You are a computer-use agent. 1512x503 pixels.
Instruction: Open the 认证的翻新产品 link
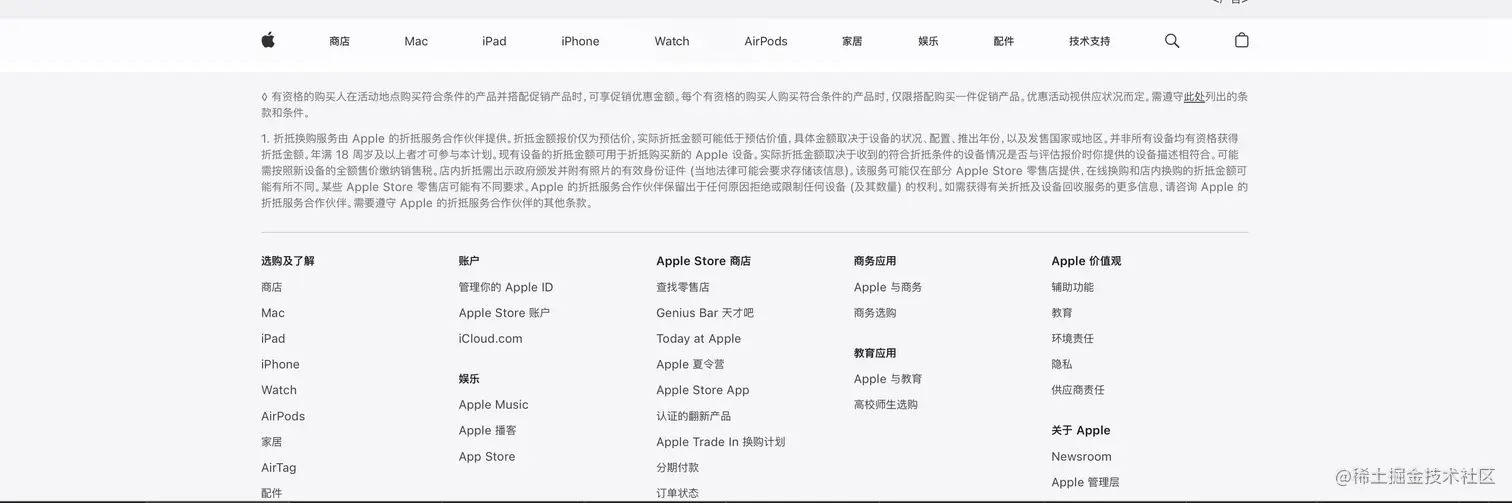click(x=694, y=416)
